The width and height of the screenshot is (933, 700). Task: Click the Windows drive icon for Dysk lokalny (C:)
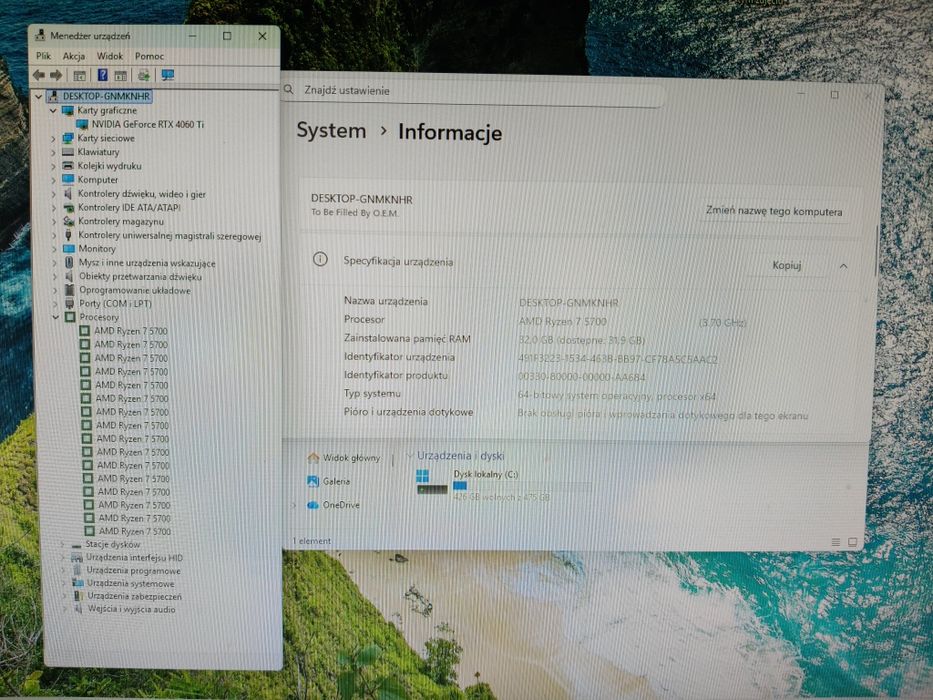point(432,482)
